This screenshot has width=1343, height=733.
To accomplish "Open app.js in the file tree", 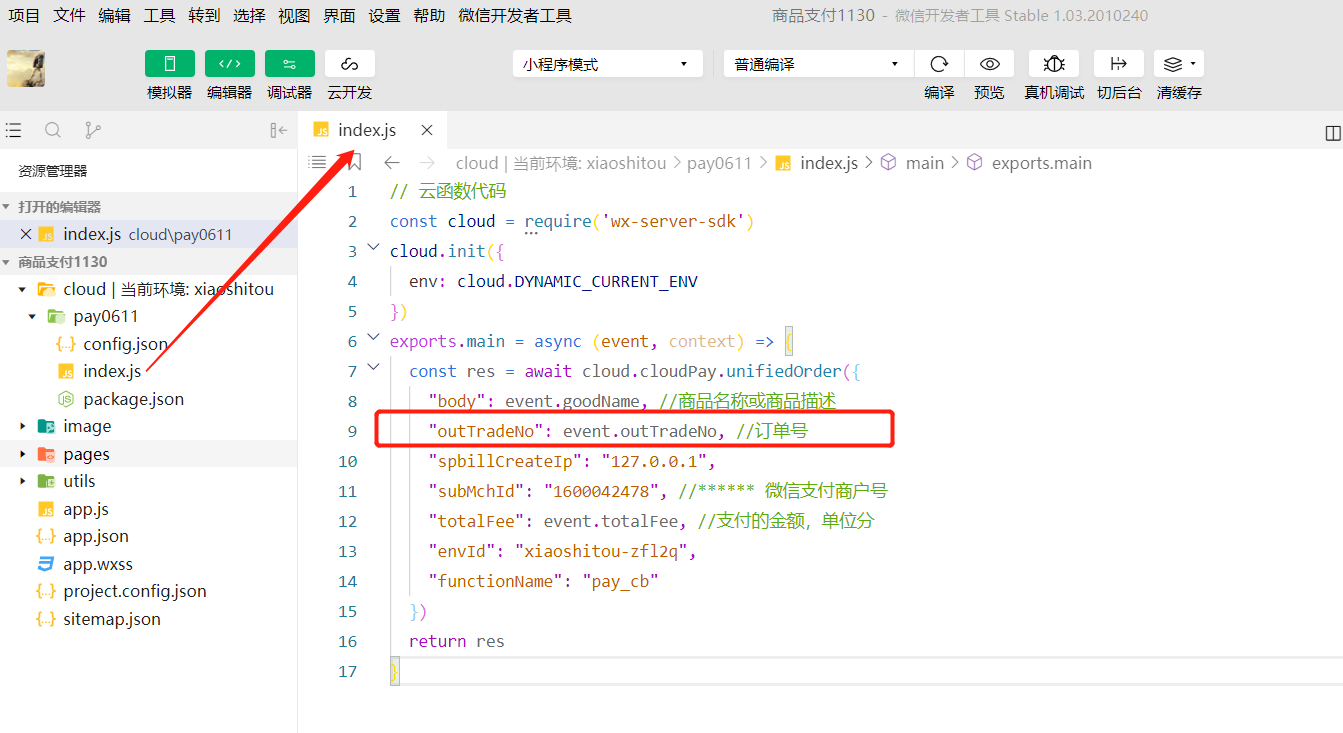I will tap(86, 509).
